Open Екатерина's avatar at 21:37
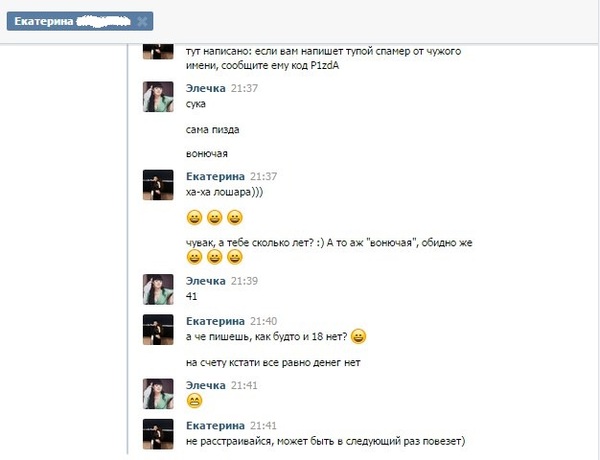The height and width of the screenshot is (460, 600). point(158,185)
